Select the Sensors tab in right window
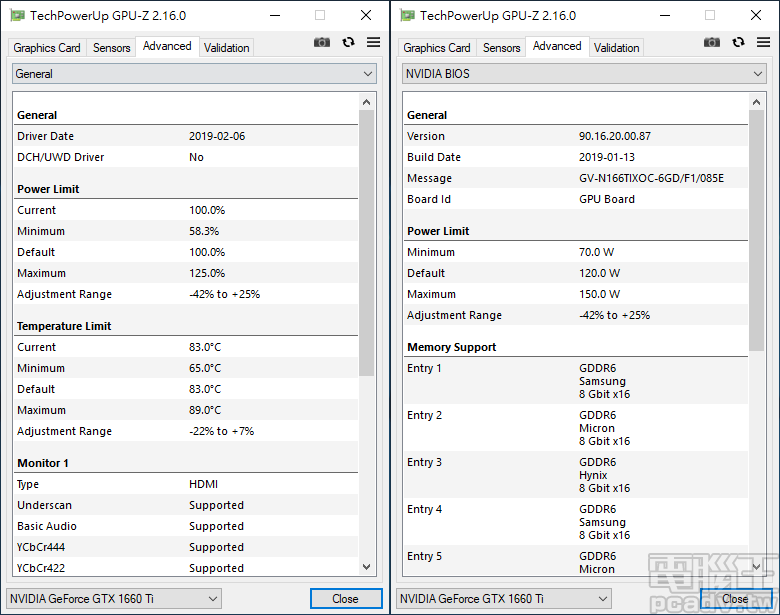Screen dimensions: 780x615 pos(502,48)
